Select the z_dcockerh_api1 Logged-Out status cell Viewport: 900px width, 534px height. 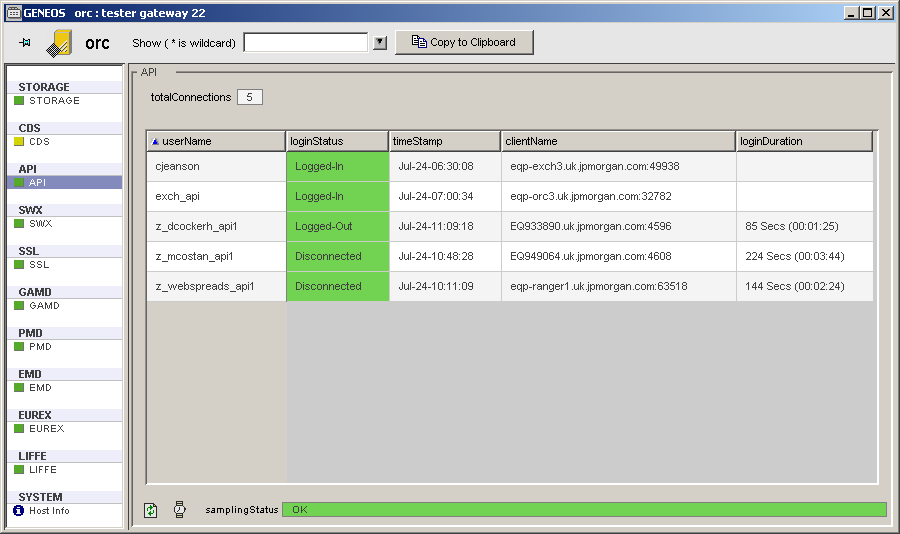coord(338,227)
